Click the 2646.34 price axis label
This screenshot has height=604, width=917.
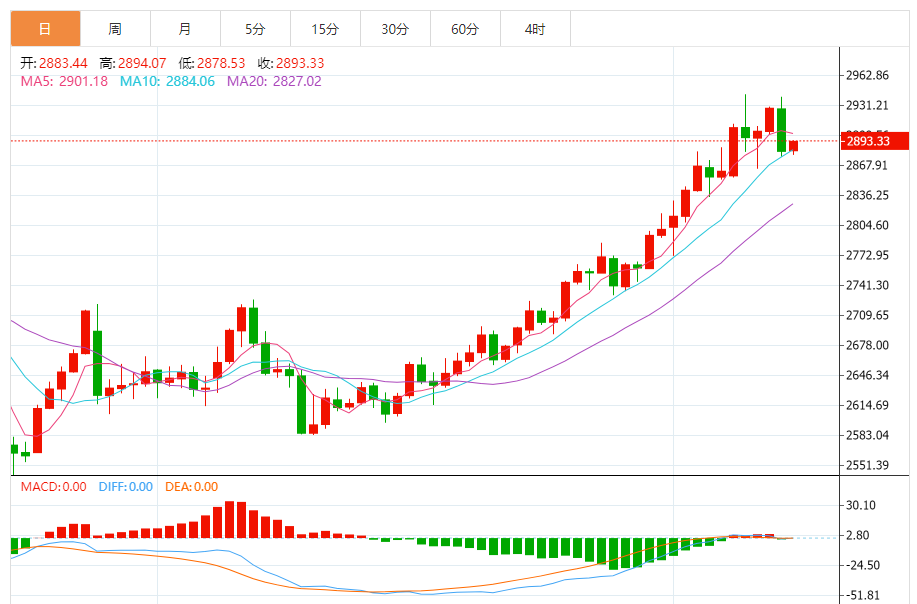click(867, 375)
